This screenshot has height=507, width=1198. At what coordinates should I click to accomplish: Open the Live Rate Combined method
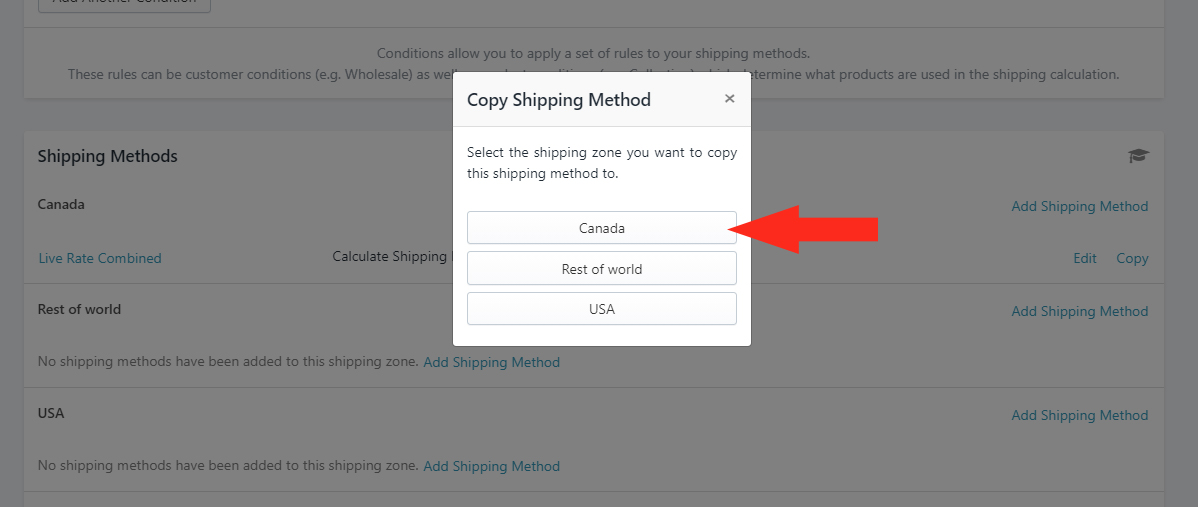point(100,258)
